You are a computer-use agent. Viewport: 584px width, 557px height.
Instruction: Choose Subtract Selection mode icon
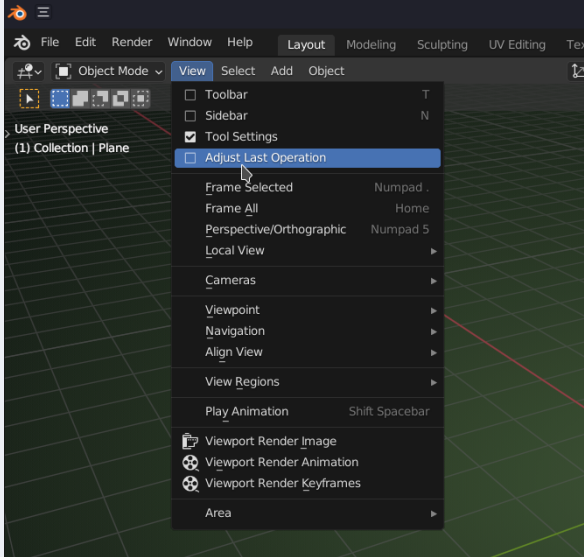tap(100, 99)
